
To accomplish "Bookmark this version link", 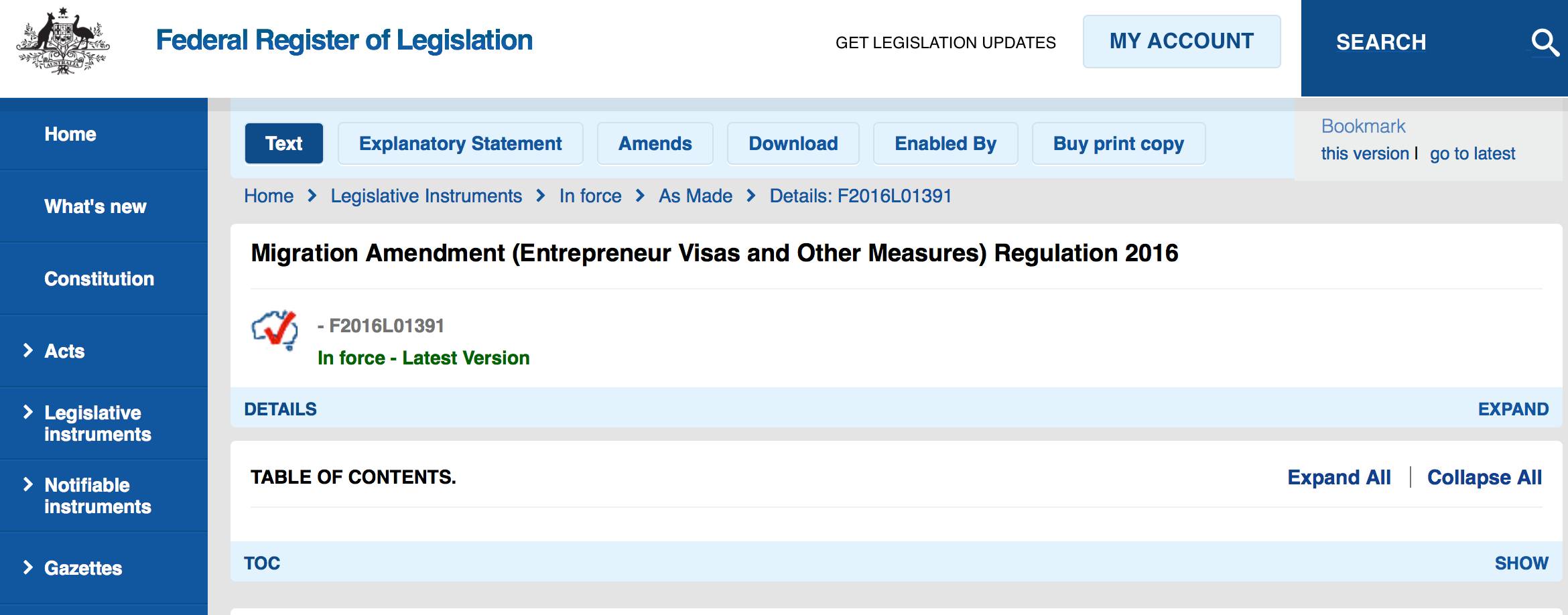I will pos(1364,154).
